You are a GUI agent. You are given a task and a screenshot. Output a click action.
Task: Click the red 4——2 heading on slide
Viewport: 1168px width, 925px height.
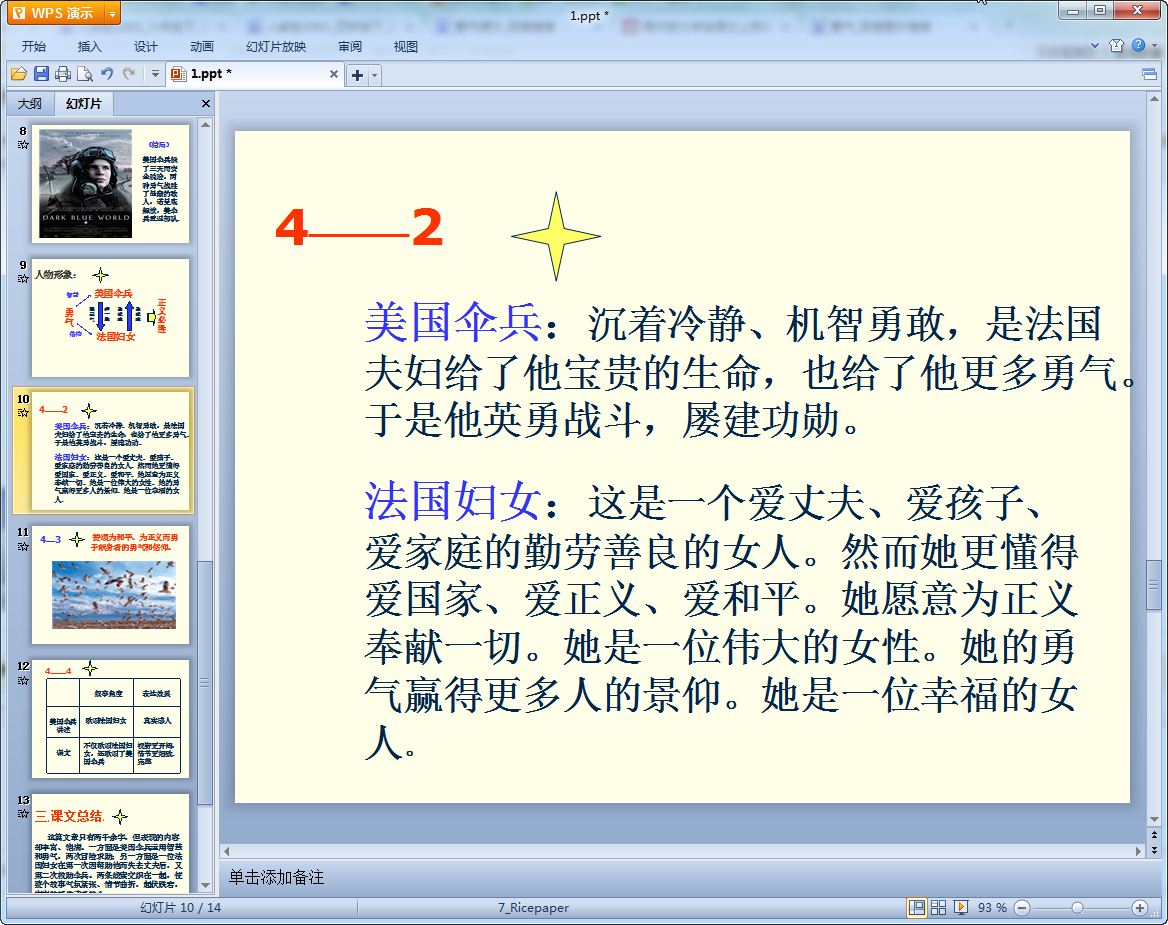click(x=359, y=227)
